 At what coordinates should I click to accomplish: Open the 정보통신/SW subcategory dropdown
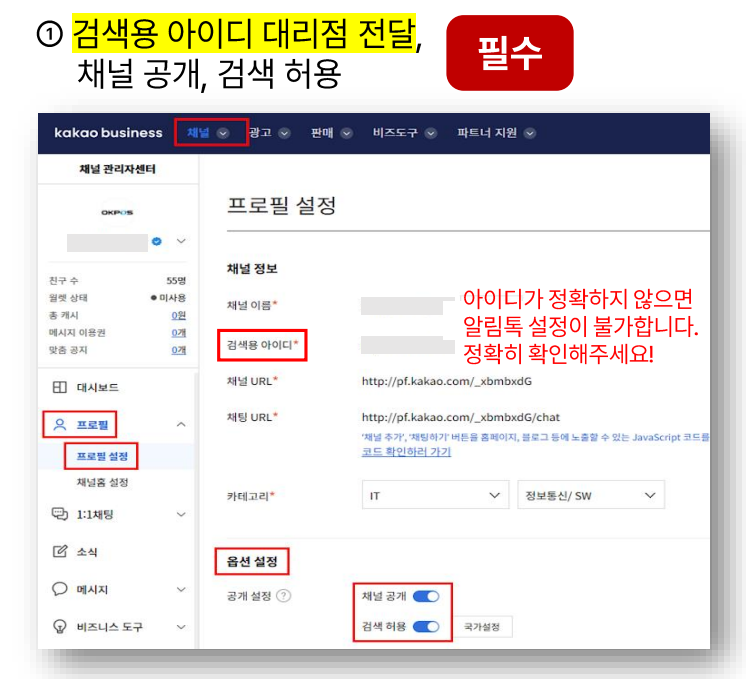[590, 496]
